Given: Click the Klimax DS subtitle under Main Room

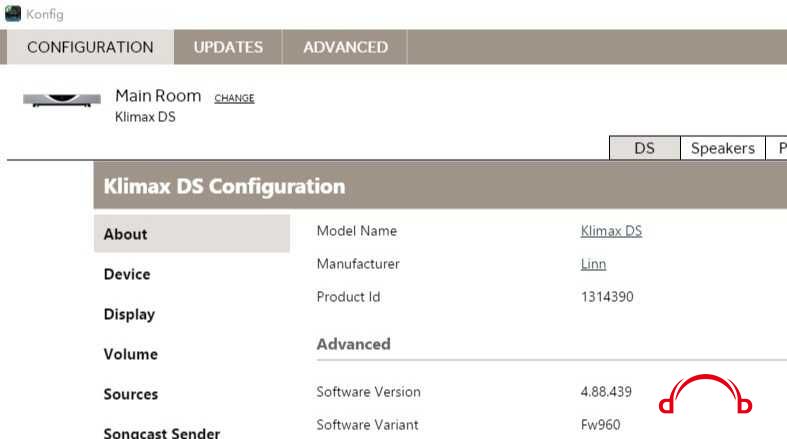Looking at the screenshot, I should (x=146, y=117).
